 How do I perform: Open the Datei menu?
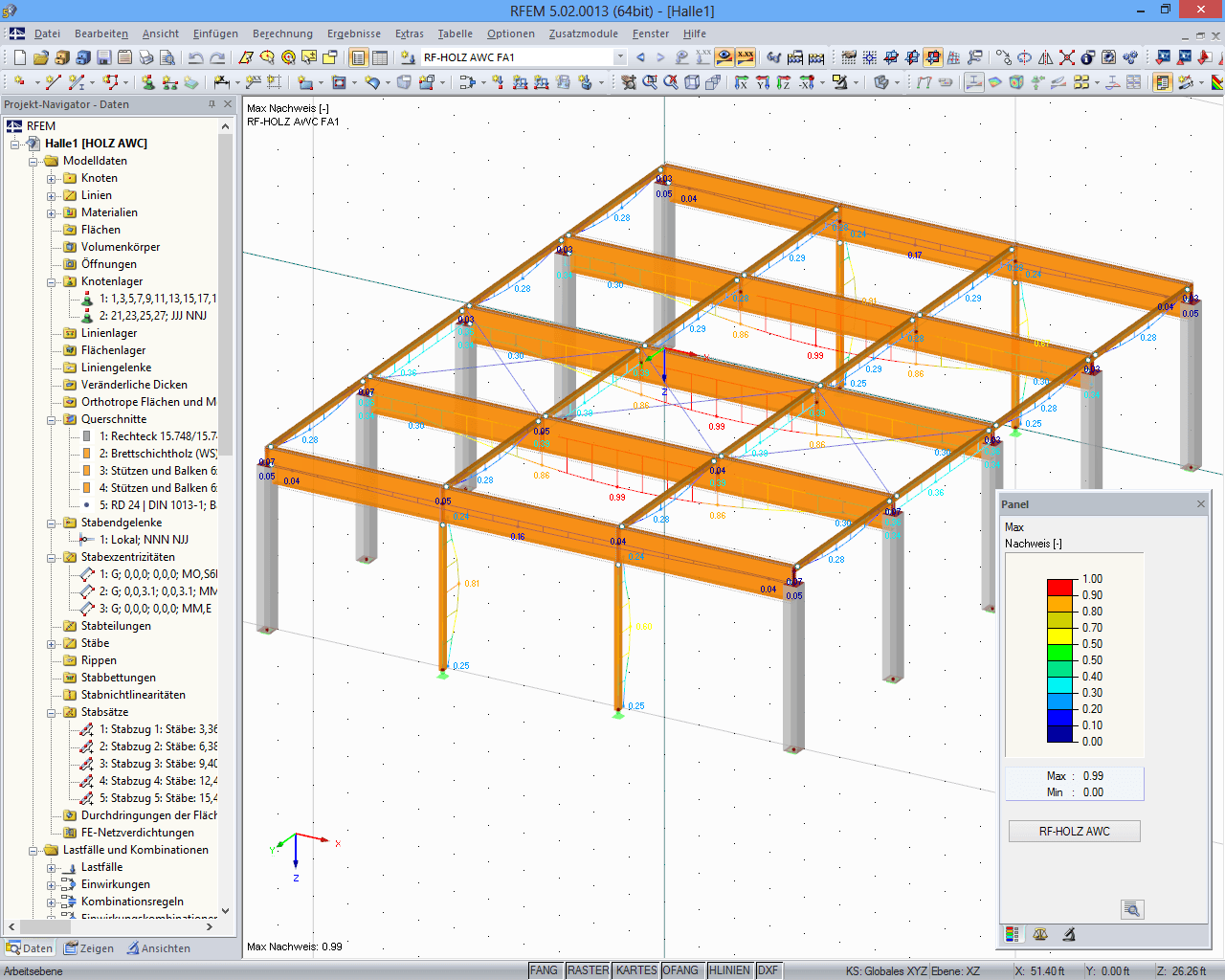point(47,33)
